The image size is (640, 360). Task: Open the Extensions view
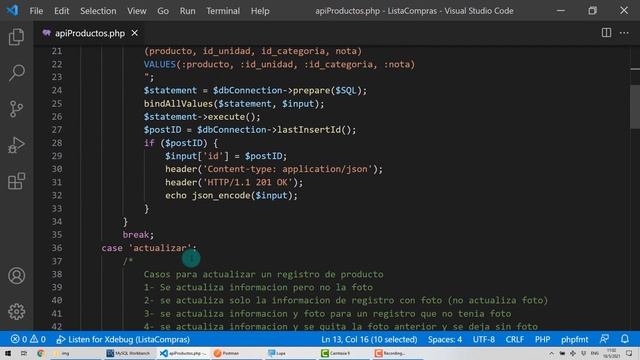(x=16, y=181)
